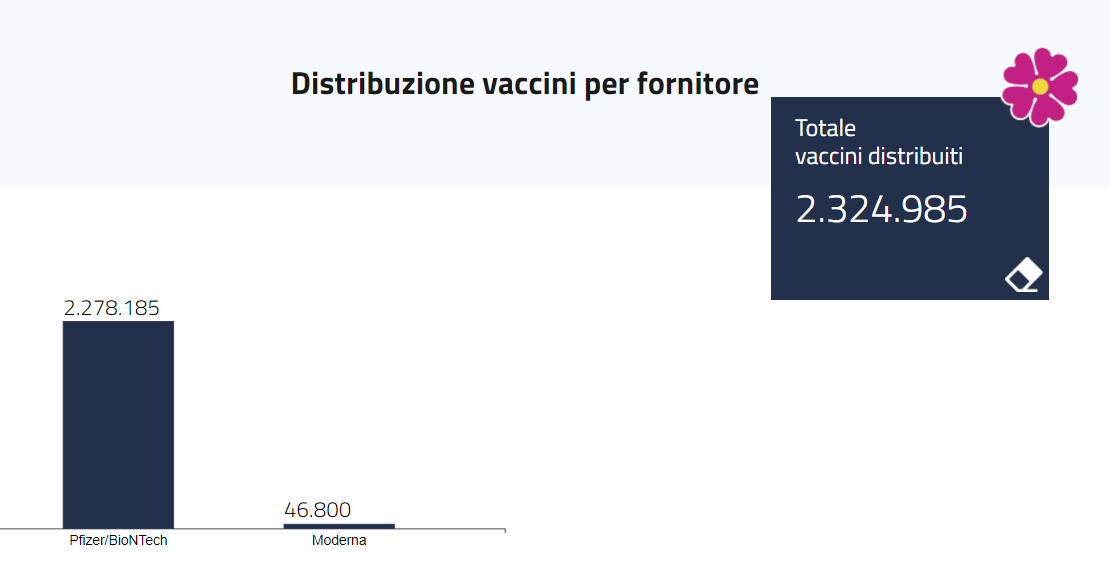
Task: Click the yellow center of the flower
Action: [1040, 86]
